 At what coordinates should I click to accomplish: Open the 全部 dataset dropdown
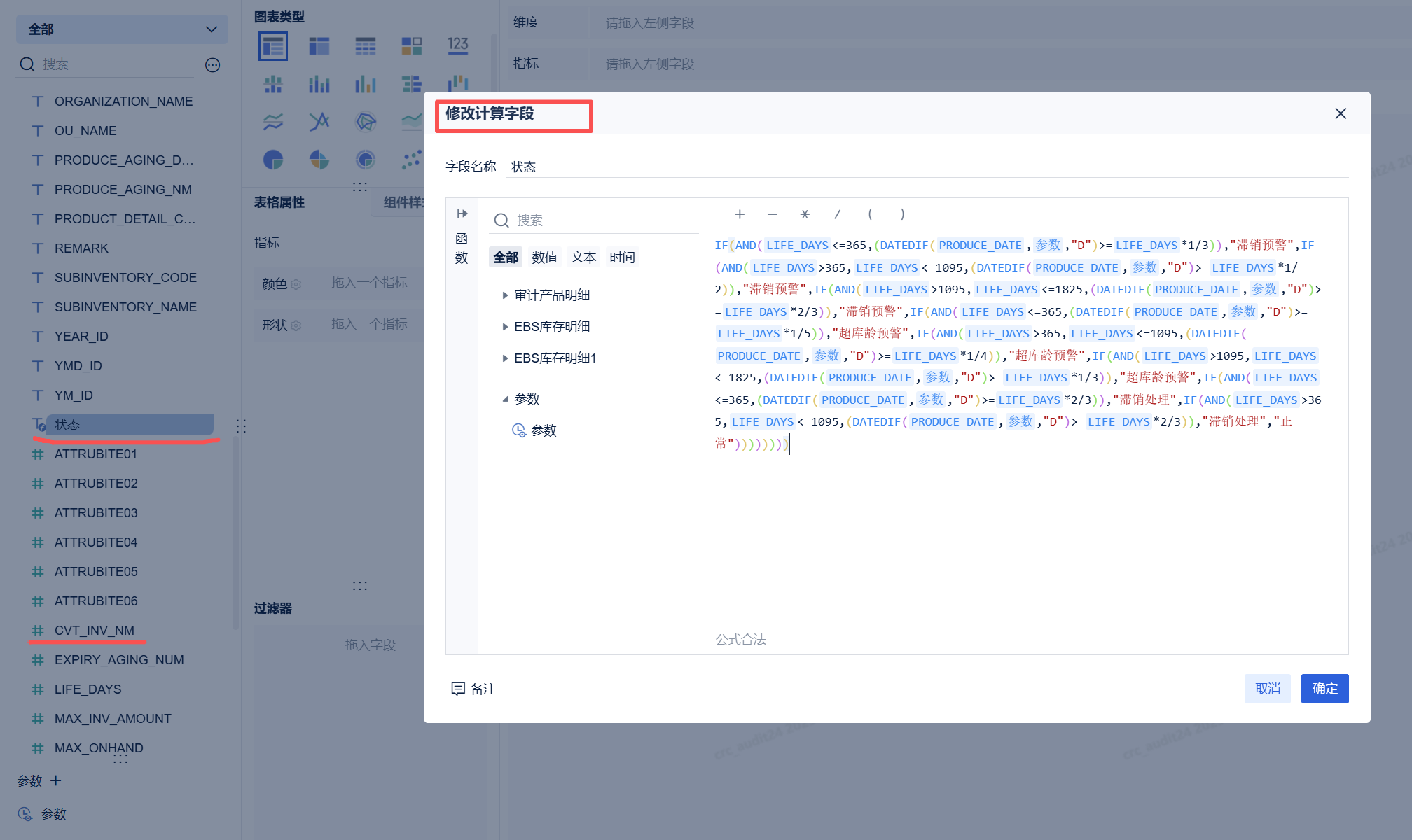point(122,29)
